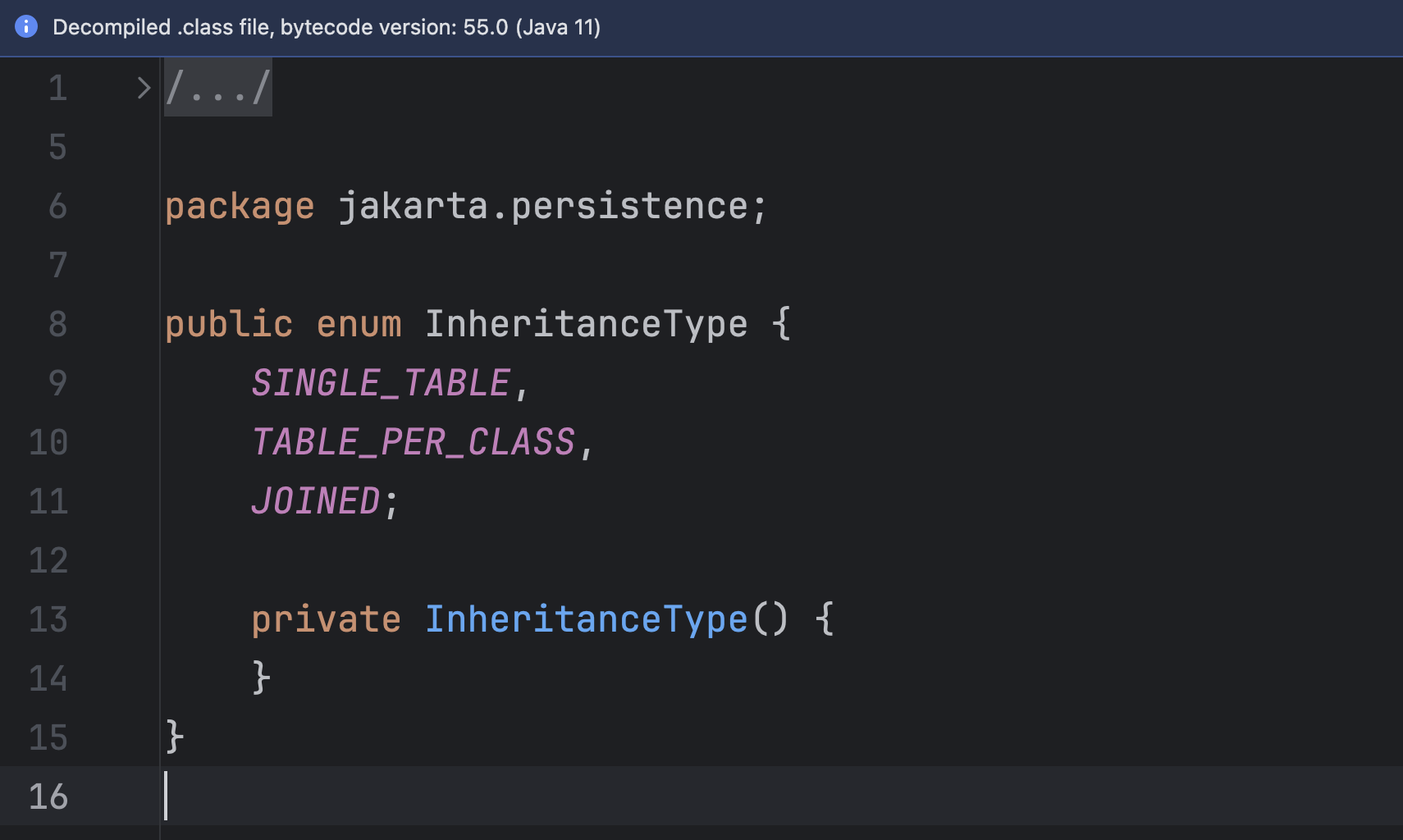Click line number 16 in the gutter
The image size is (1403, 840).
pos(48,797)
